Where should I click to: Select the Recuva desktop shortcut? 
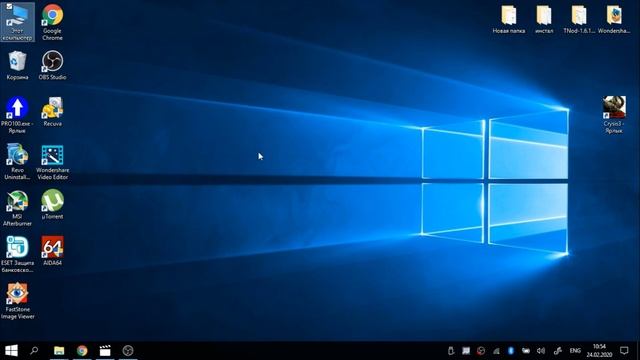[x=52, y=112]
